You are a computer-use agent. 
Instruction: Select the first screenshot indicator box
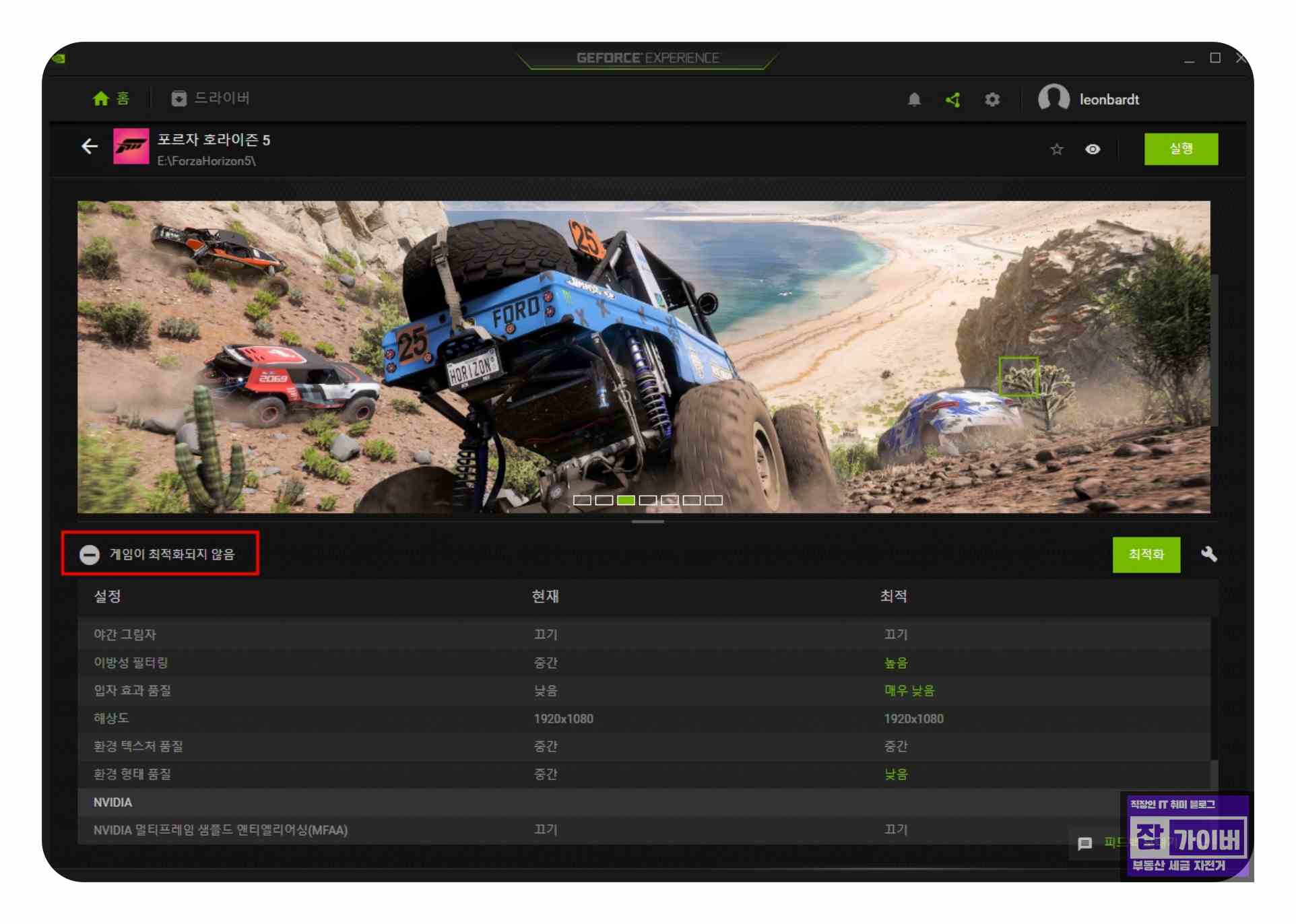point(582,500)
